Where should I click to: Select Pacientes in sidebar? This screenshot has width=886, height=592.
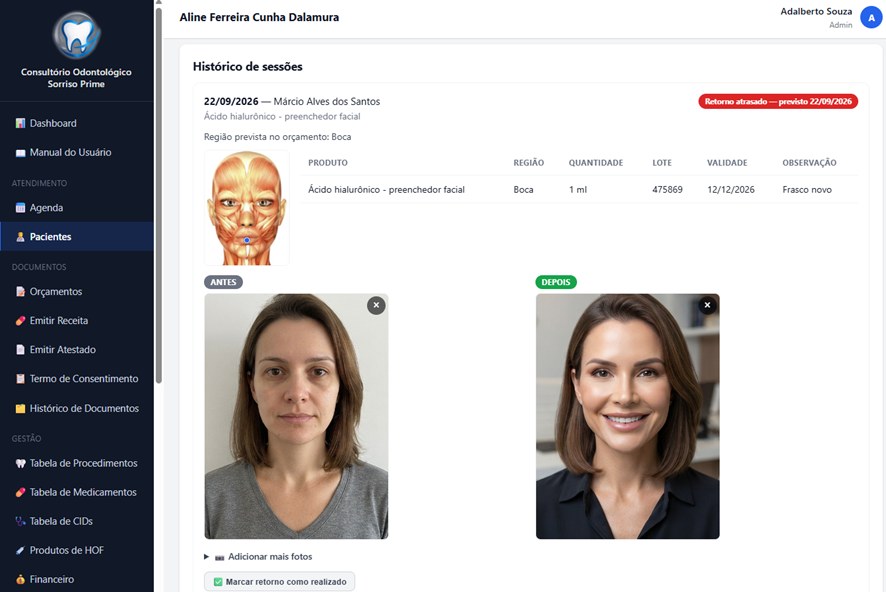[x=76, y=237]
